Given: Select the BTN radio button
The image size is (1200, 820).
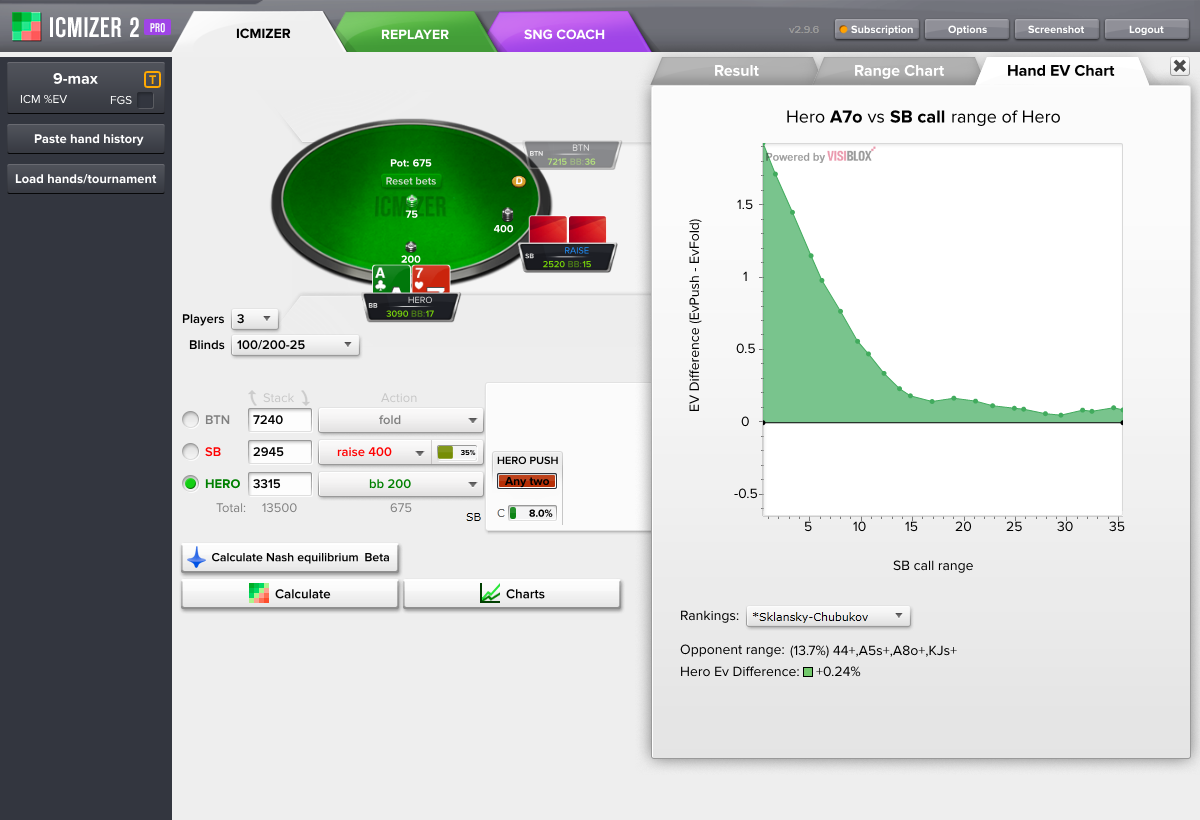Looking at the screenshot, I should point(190,420).
